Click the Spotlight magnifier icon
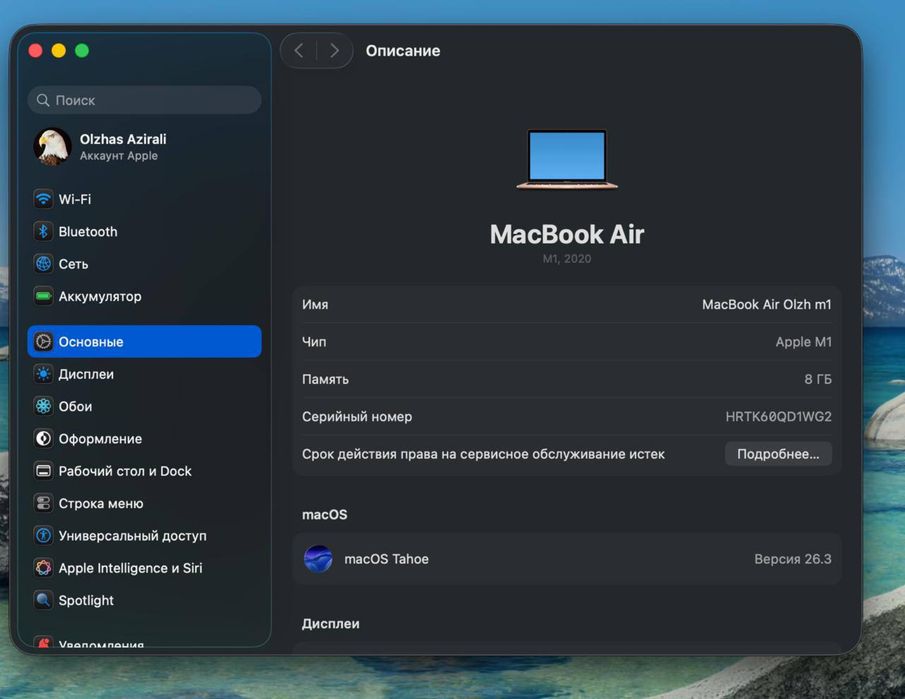Image resolution: width=905 pixels, height=699 pixels. pyautogui.click(x=43, y=600)
